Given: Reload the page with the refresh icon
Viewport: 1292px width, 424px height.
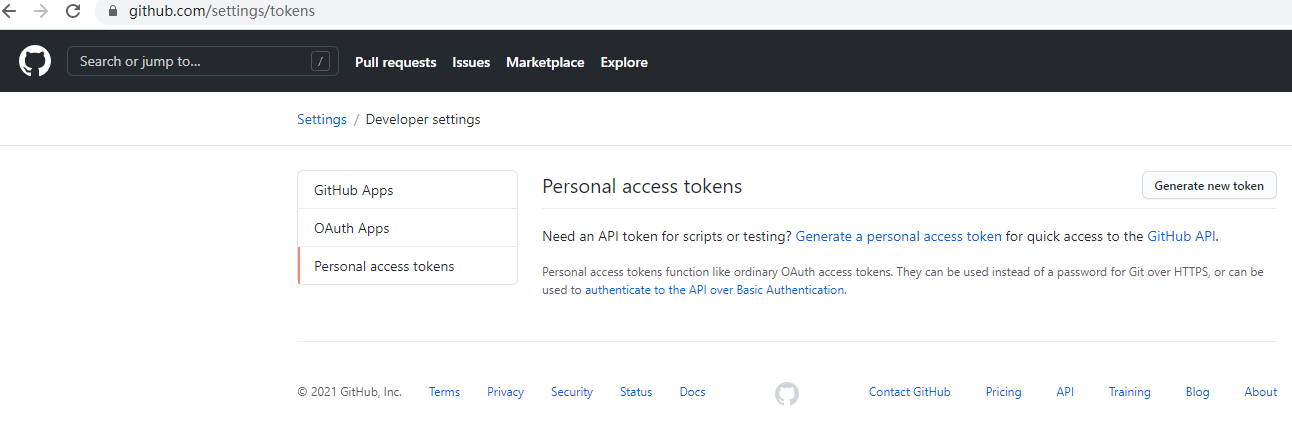Looking at the screenshot, I should click(x=73, y=11).
